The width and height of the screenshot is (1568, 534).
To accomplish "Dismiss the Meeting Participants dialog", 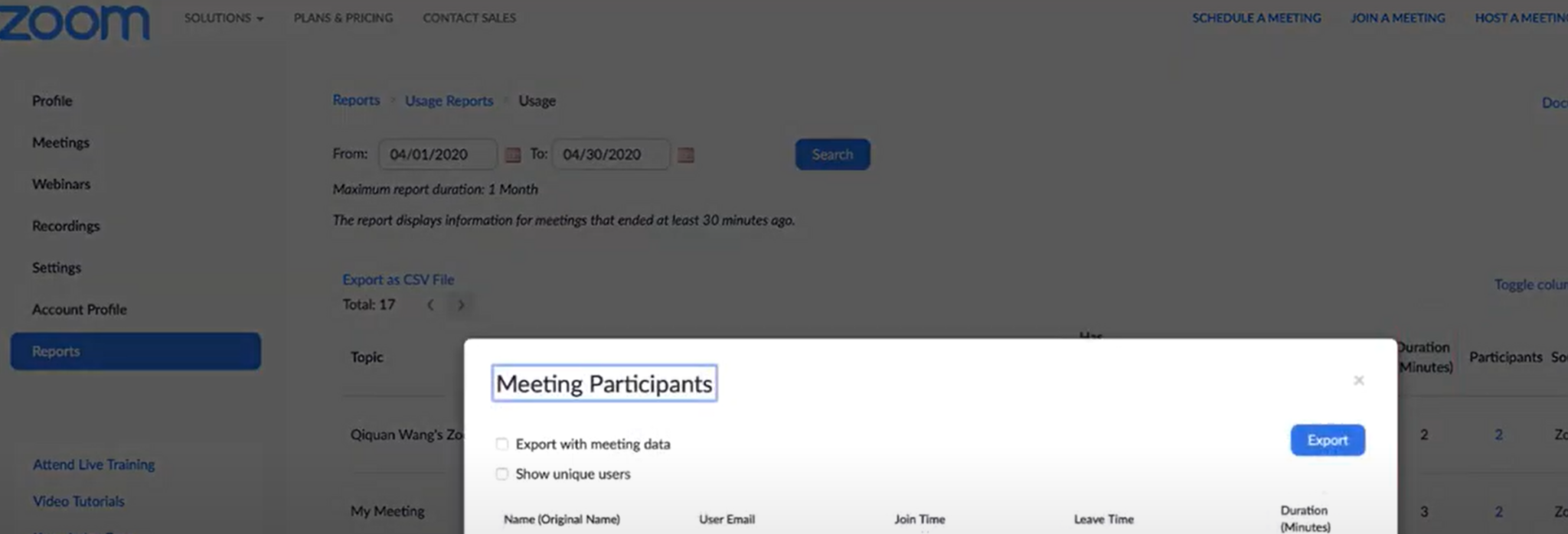I will pyautogui.click(x=1359, y=380).
